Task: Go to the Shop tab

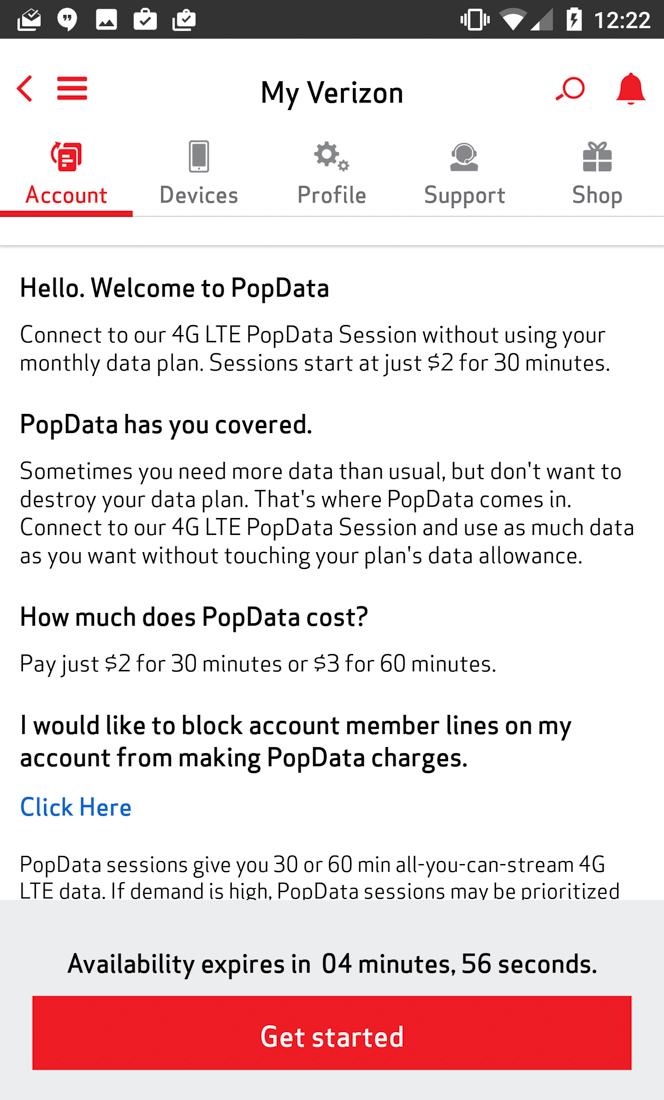Action: 597,194
